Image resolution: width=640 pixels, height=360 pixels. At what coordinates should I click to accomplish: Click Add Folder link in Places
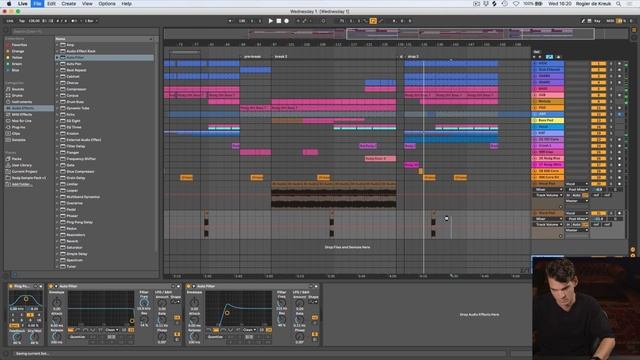22,184
